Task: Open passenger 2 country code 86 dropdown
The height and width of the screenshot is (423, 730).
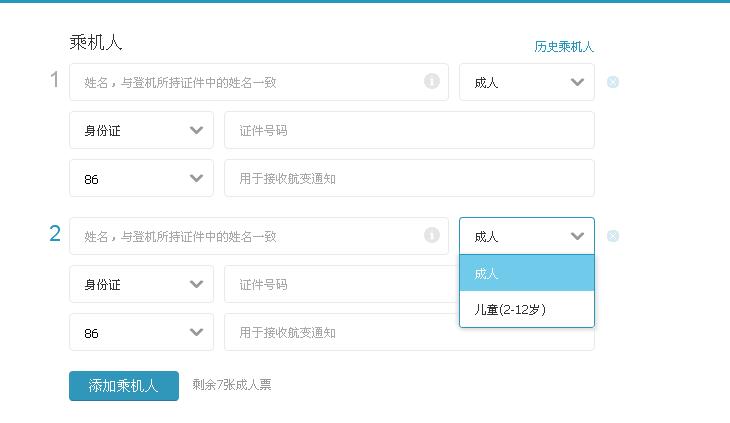Action: (142, 332)
